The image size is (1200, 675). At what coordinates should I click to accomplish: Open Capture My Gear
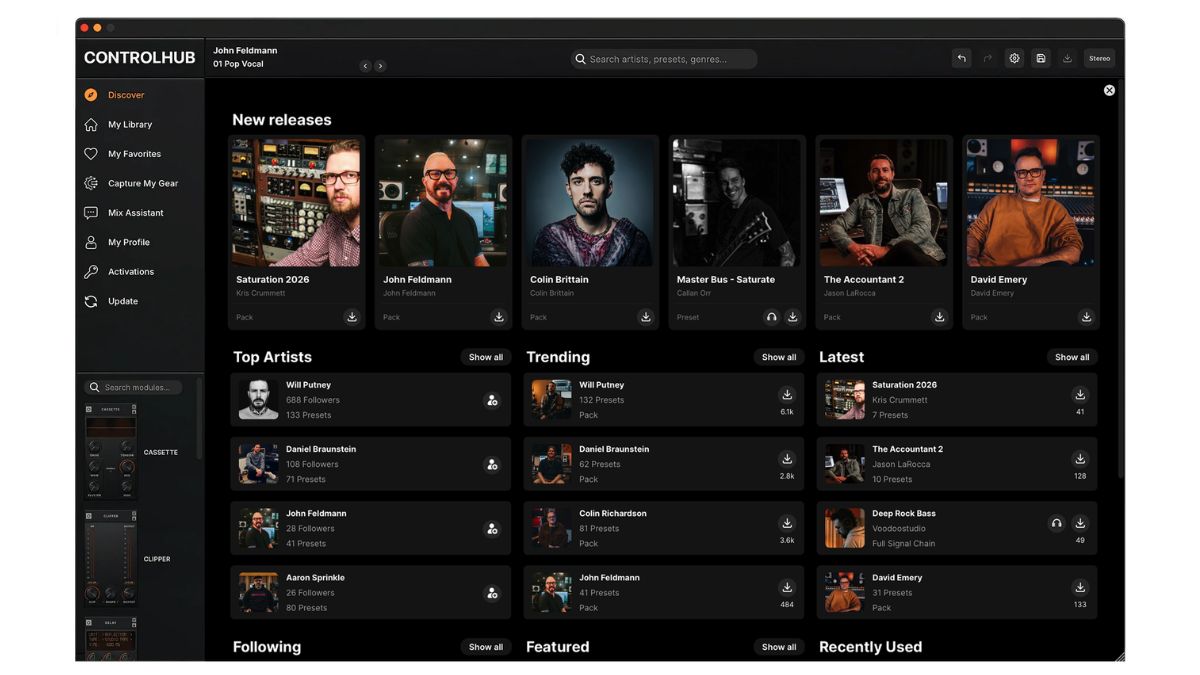143,184
